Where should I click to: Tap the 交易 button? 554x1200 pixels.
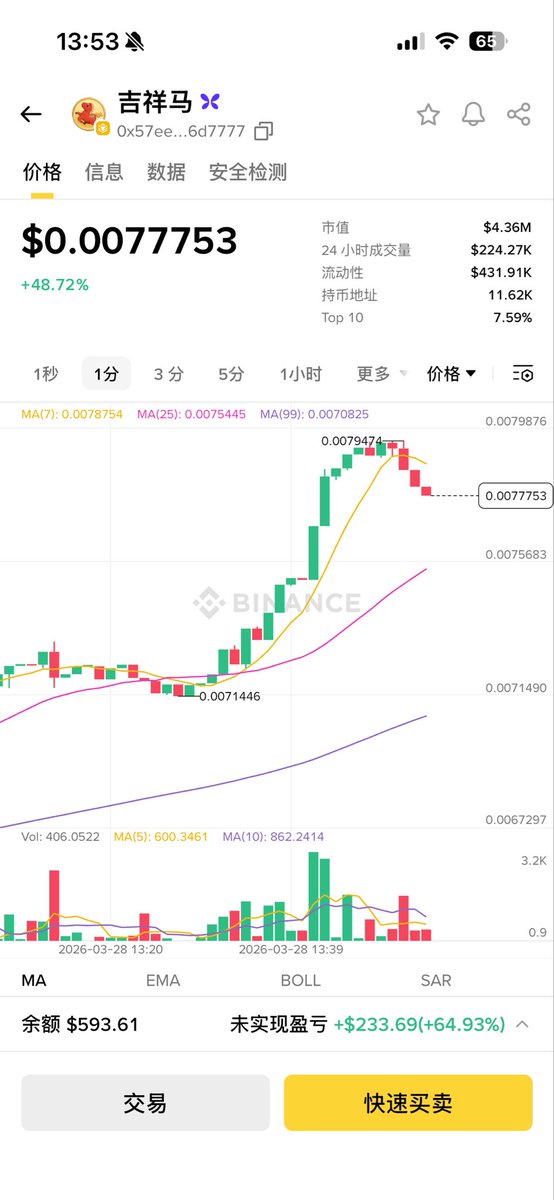(145, 1103)
